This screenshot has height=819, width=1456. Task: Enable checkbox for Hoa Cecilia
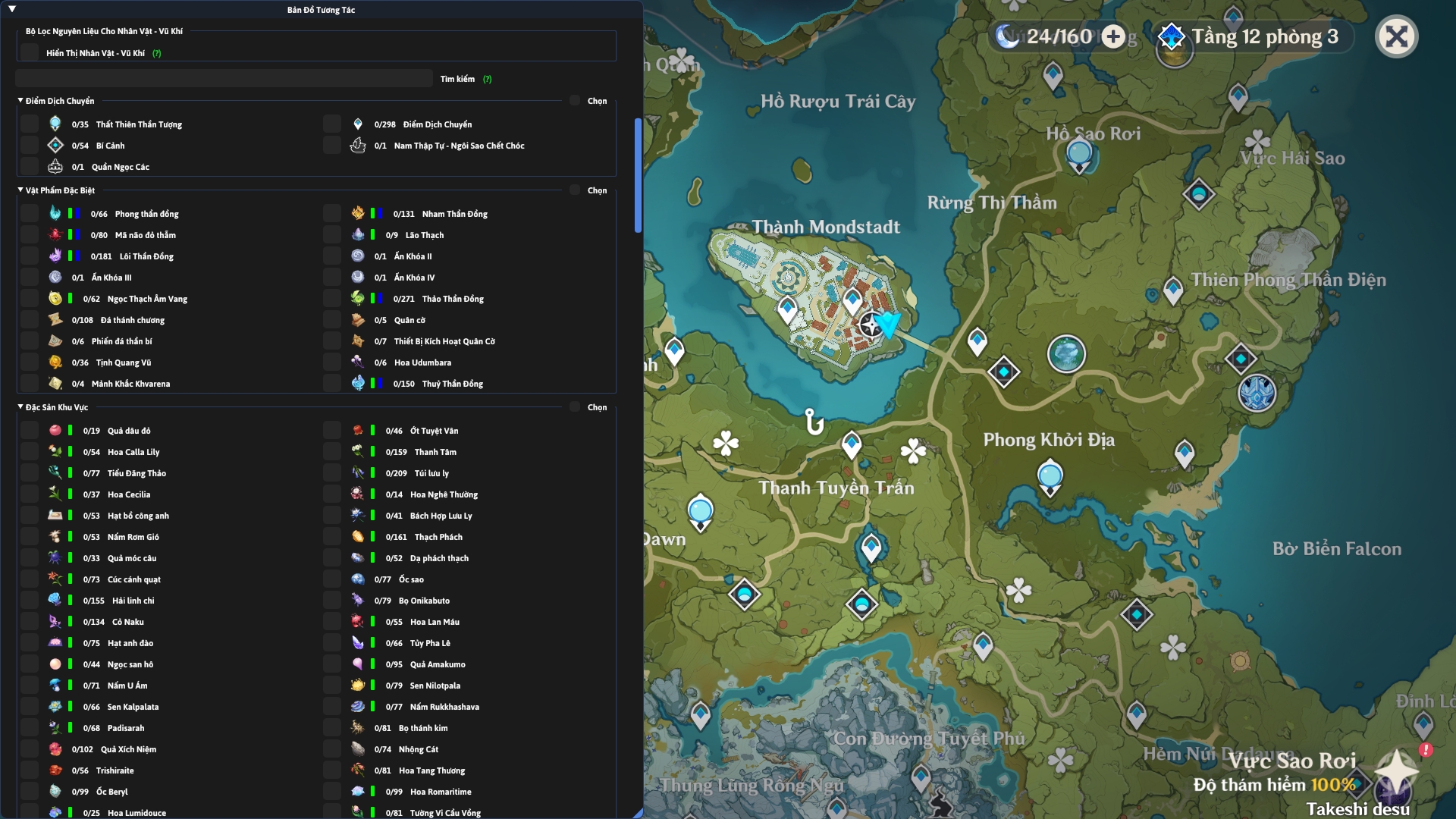click(x=30, y=494)
